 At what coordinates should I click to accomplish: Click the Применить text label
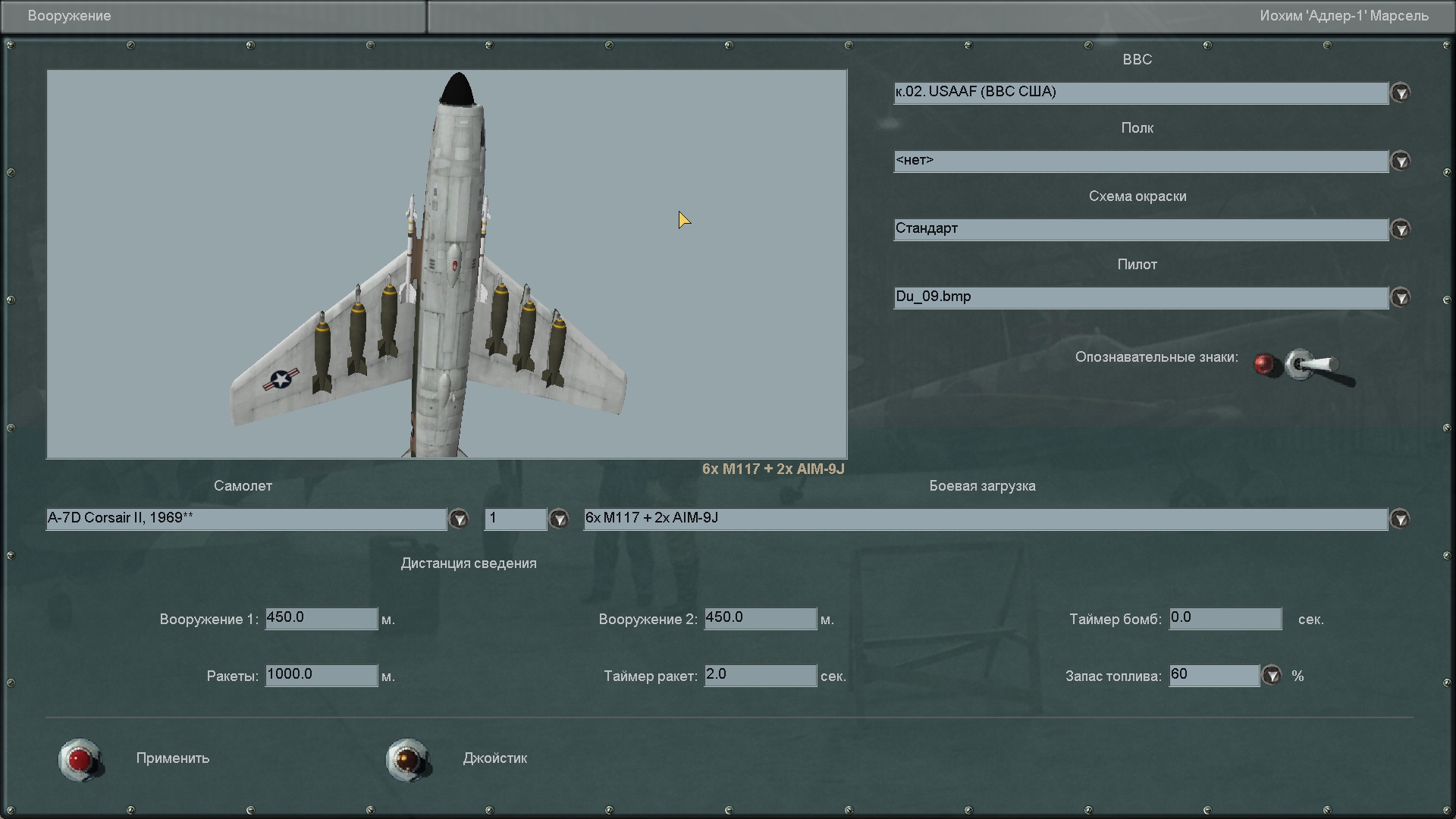tap(173, 758)
